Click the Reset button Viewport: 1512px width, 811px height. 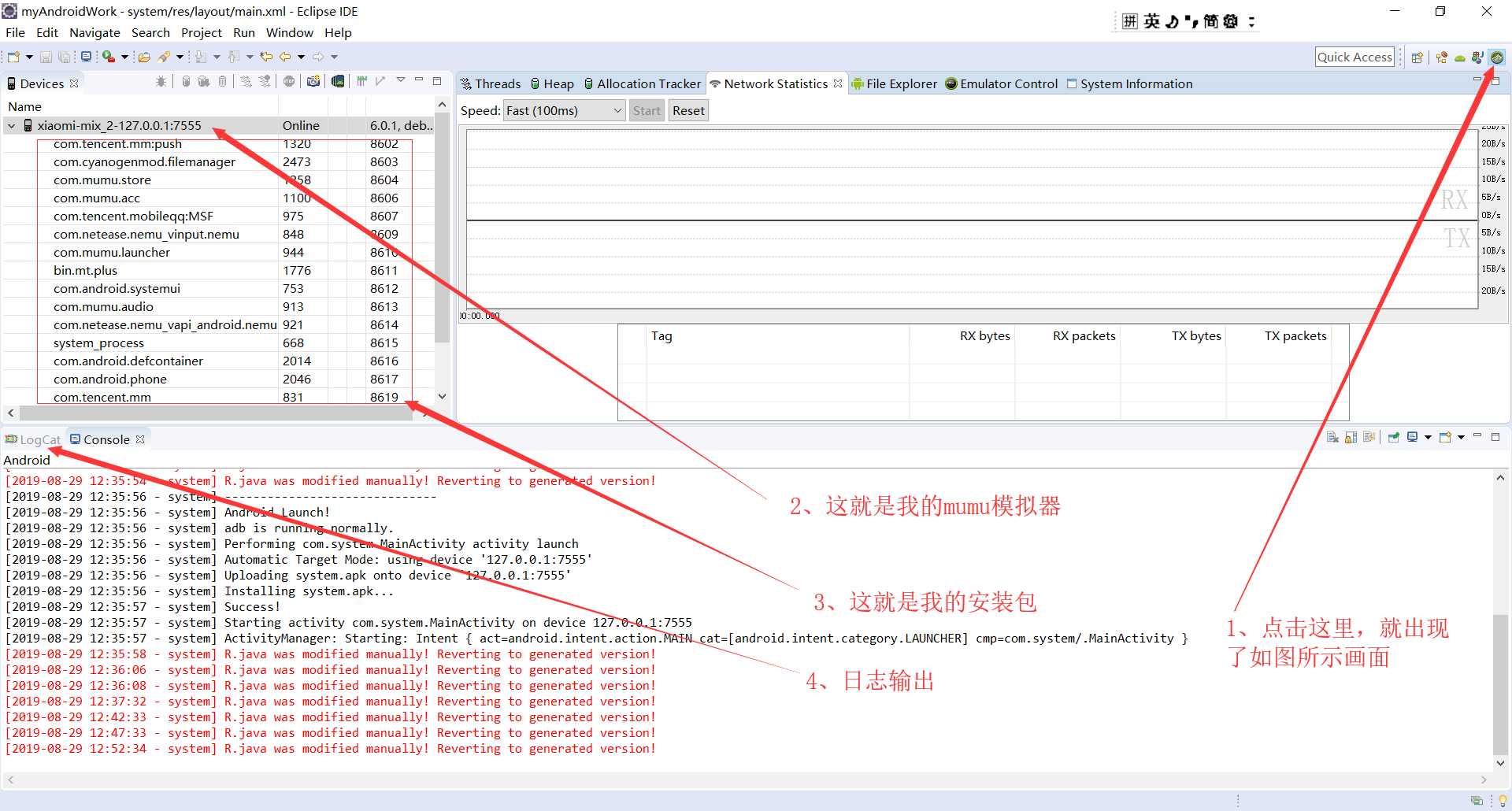[688, 111]
